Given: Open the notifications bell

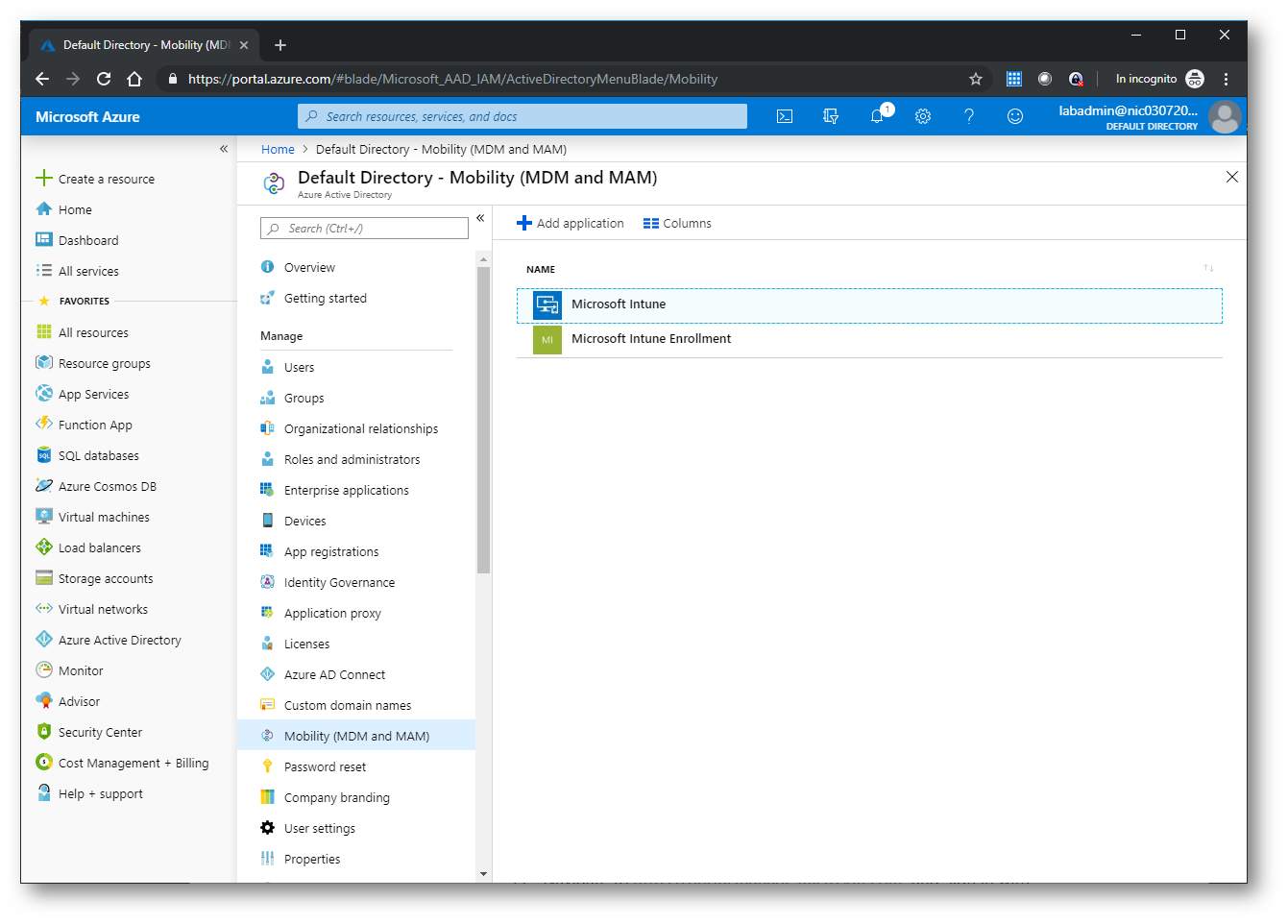Looking at the screenshot, I should [877, 116].
